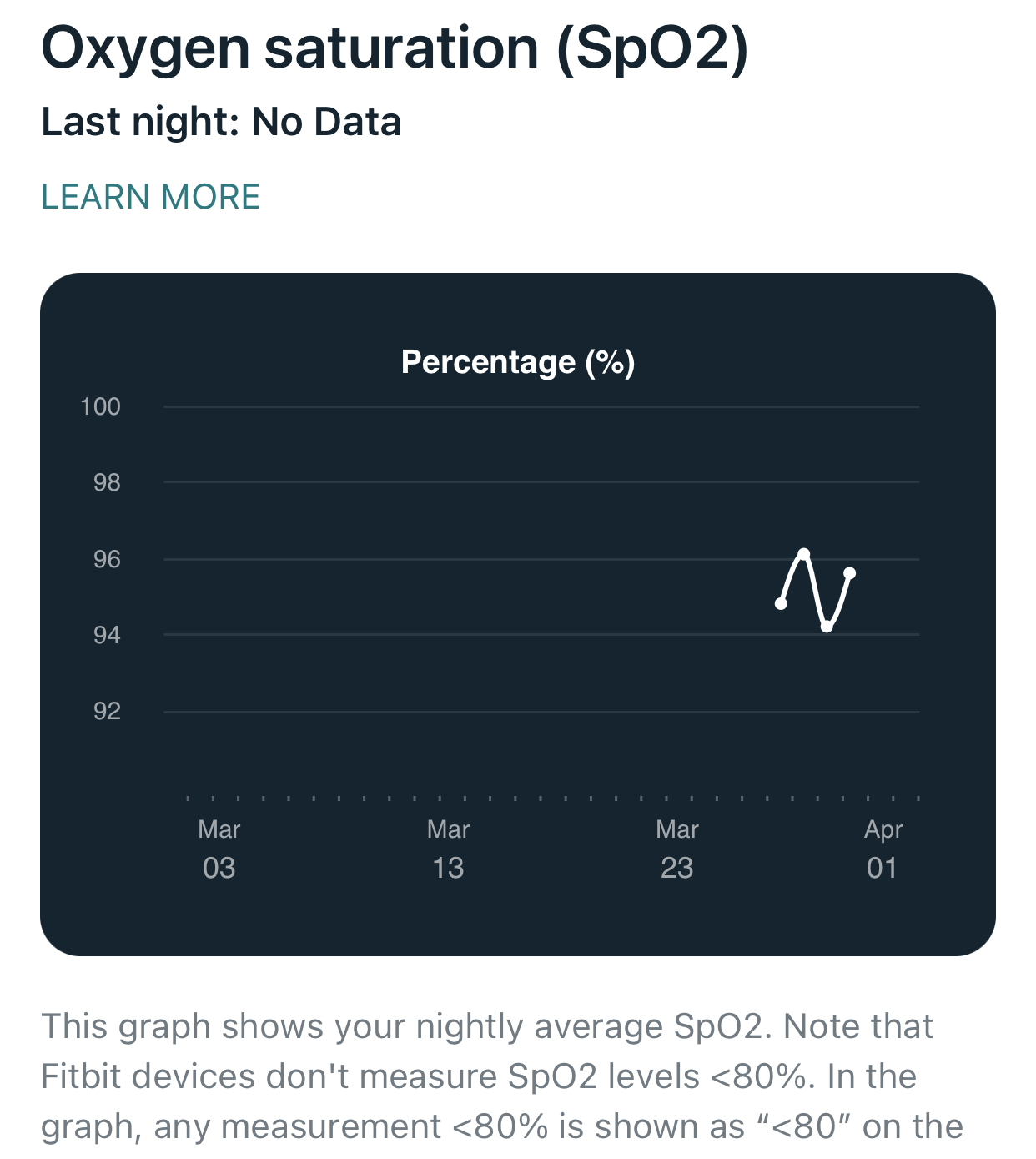This screenshot has height=1159, width=1036.
Task: Tap the Mar 03 date label
Action: tap(219, 849)
